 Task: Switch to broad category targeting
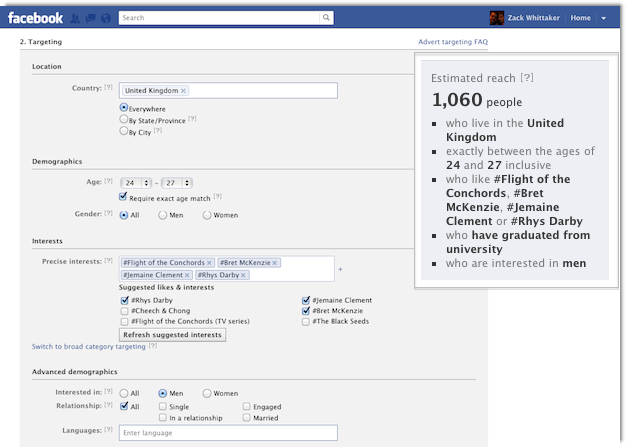(x=89, y=346)
